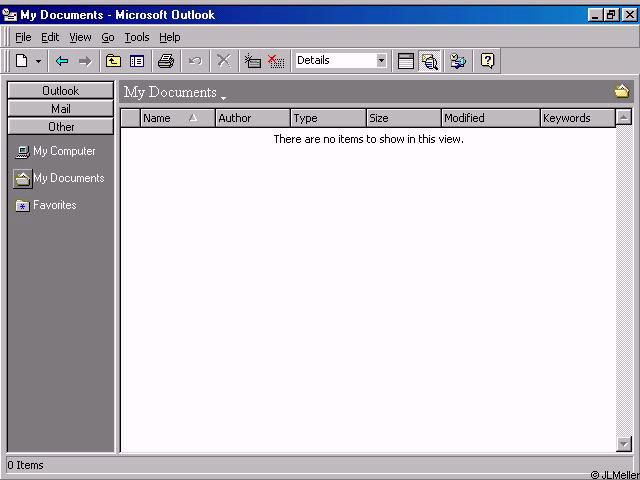Open the Help menu
The height and width of the screenshot is (480, 640).
click(x=170, y=38)
